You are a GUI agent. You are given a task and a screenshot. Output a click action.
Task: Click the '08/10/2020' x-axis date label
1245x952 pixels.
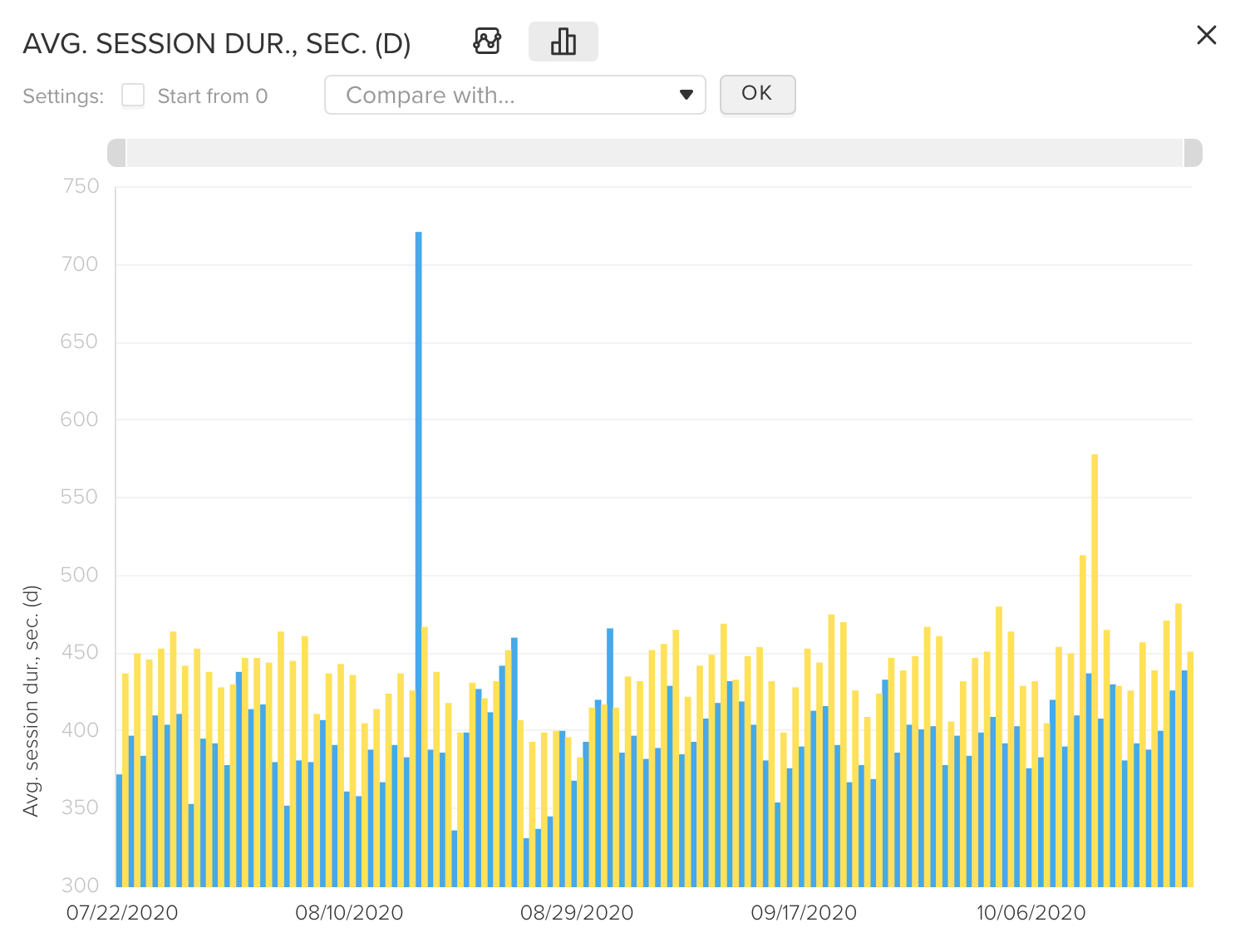click(x=349, y=913)
